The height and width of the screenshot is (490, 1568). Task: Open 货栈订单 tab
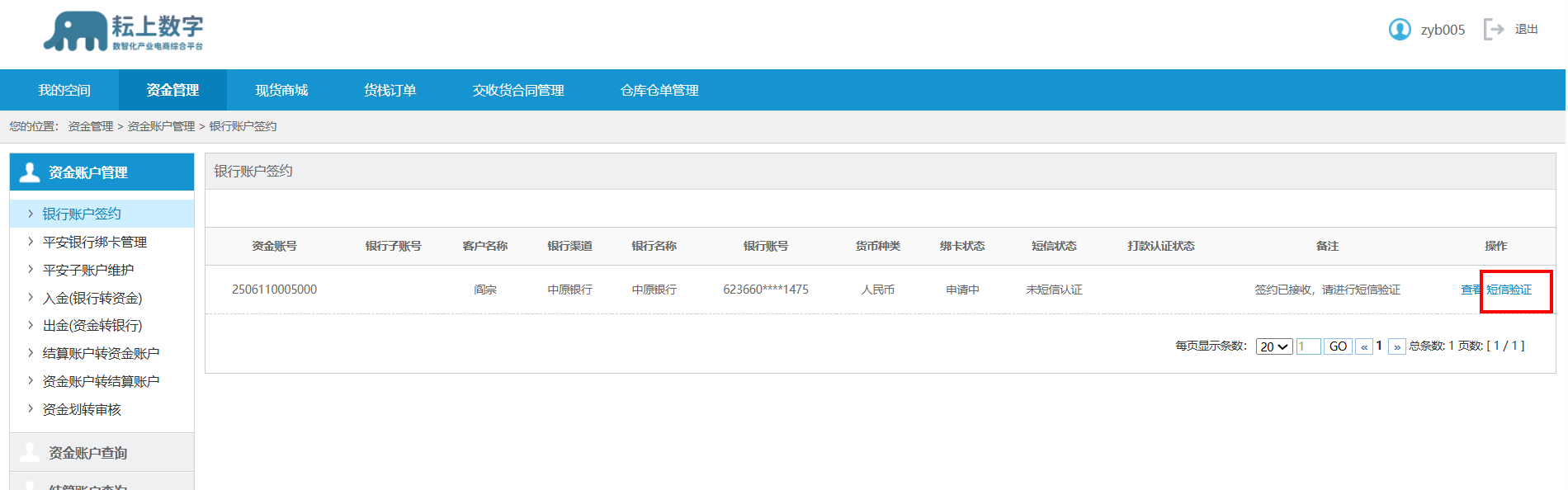[390, 90]
